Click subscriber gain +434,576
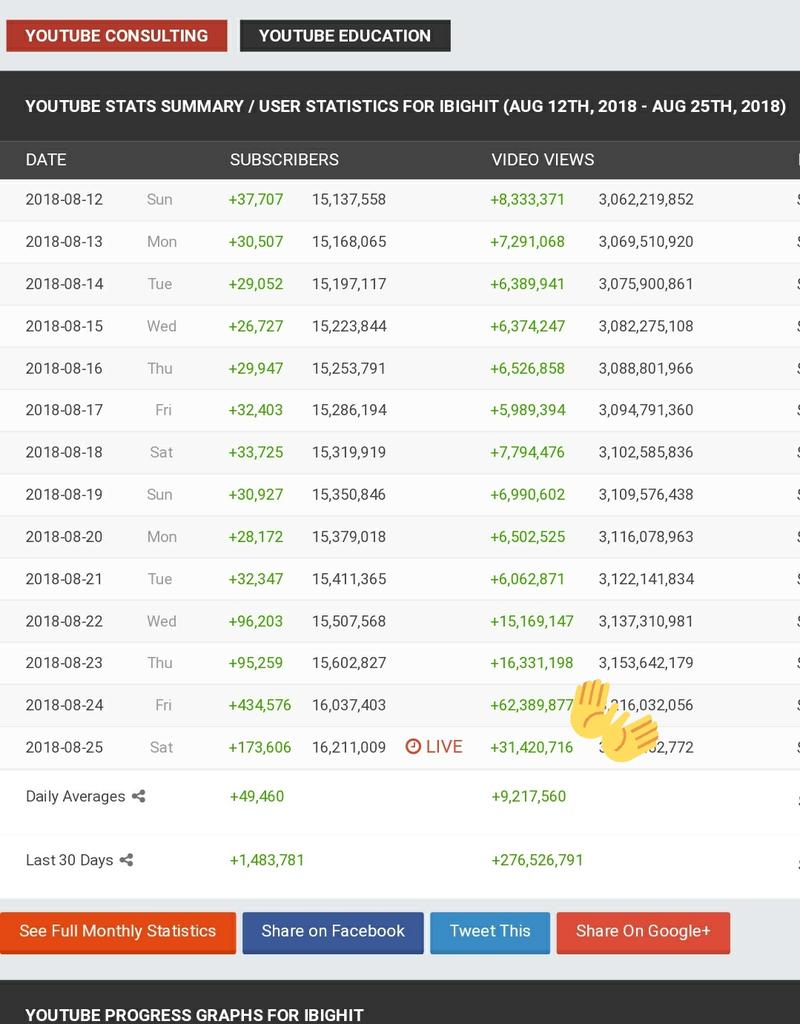The image size is (800, 1024). tap(259, 705)
